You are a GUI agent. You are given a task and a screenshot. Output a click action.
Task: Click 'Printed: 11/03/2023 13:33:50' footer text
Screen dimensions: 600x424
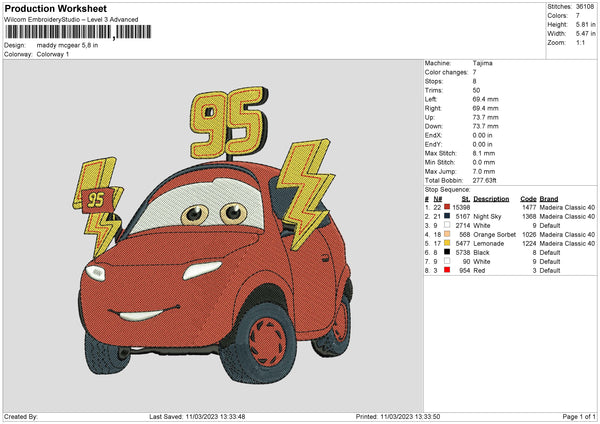tap(398, 416)
